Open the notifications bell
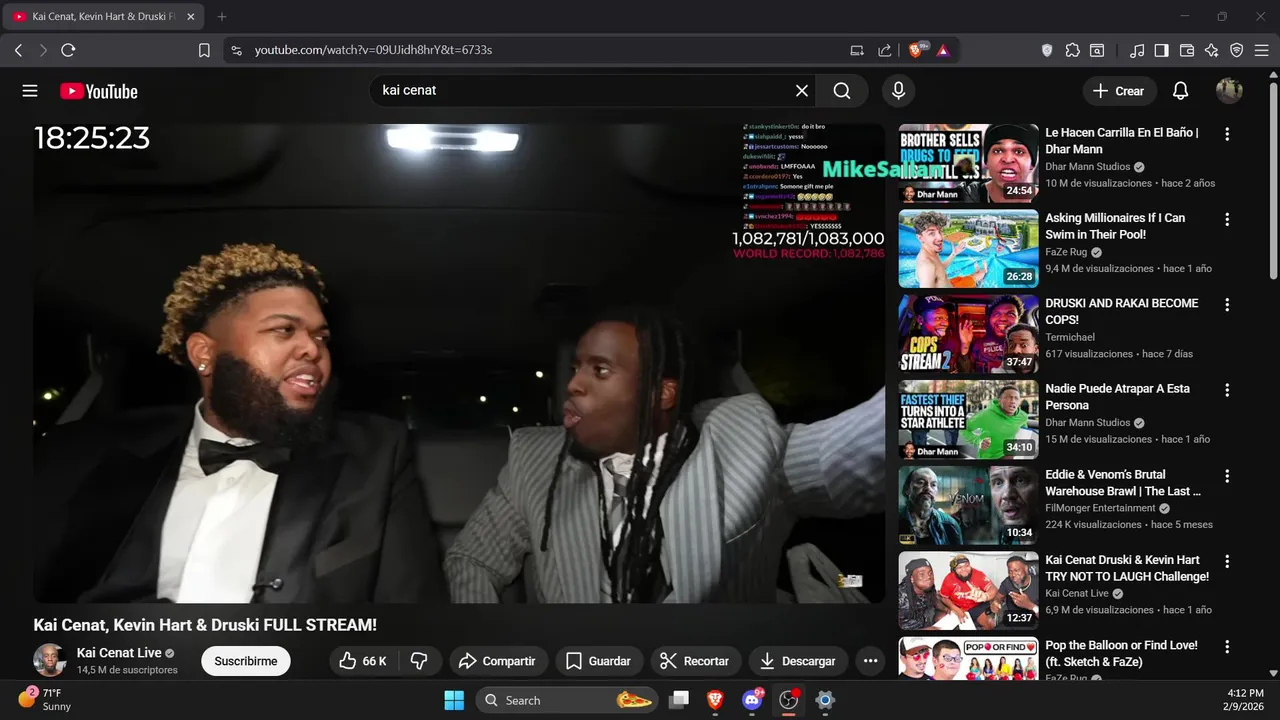This screenshot has height=720, width=1280. [x=1180, y=91]
